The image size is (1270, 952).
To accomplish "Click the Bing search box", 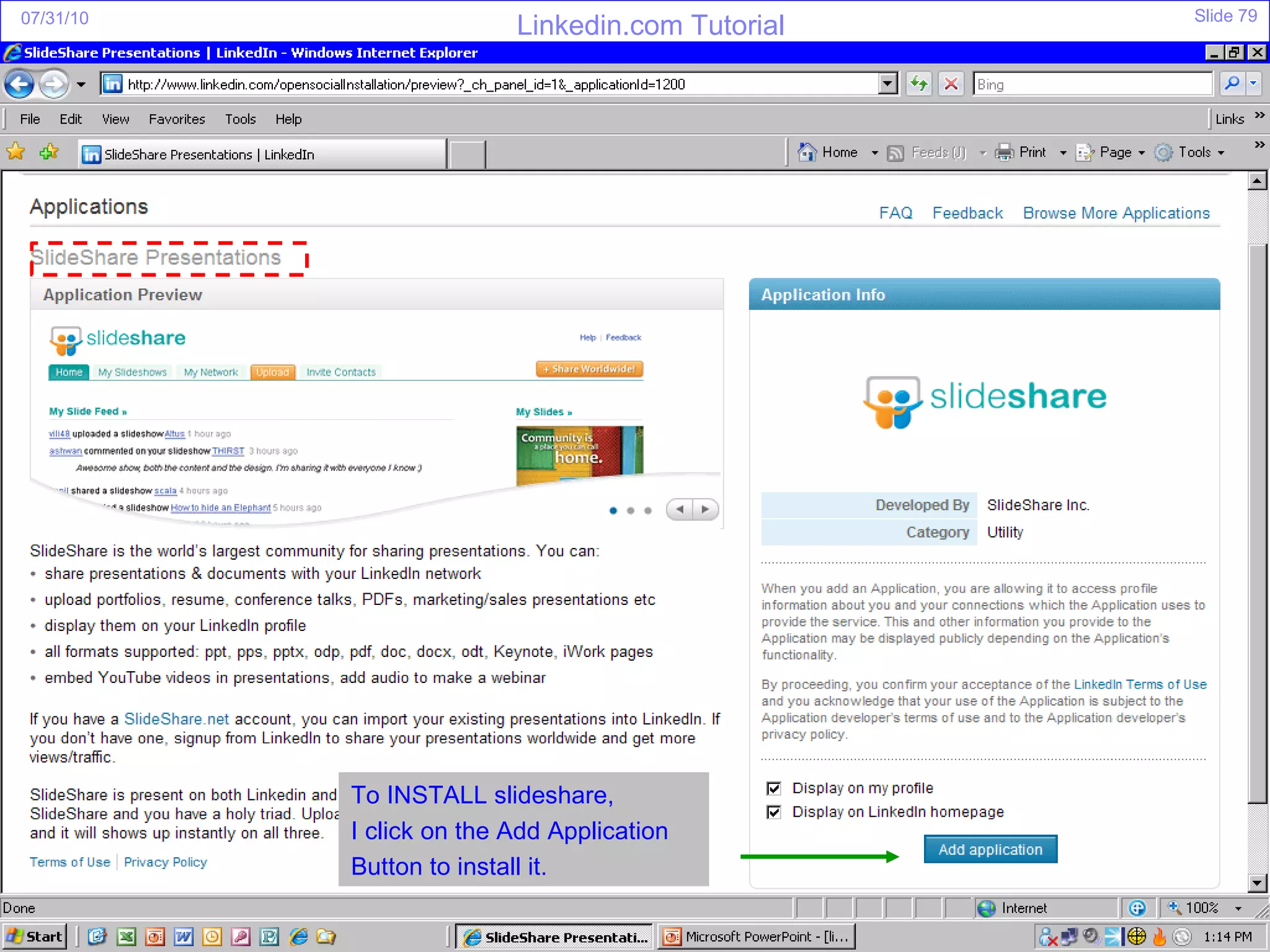I will pos(1093,84).
